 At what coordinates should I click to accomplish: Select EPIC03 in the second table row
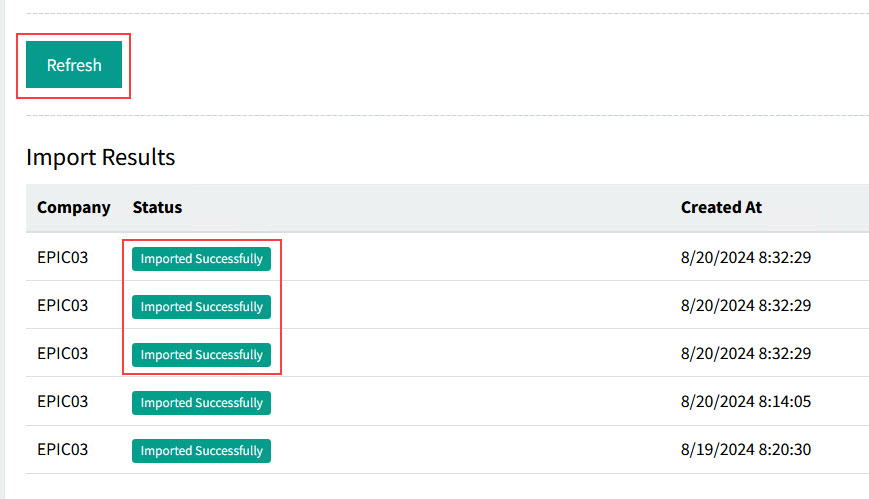click(62, 306)
